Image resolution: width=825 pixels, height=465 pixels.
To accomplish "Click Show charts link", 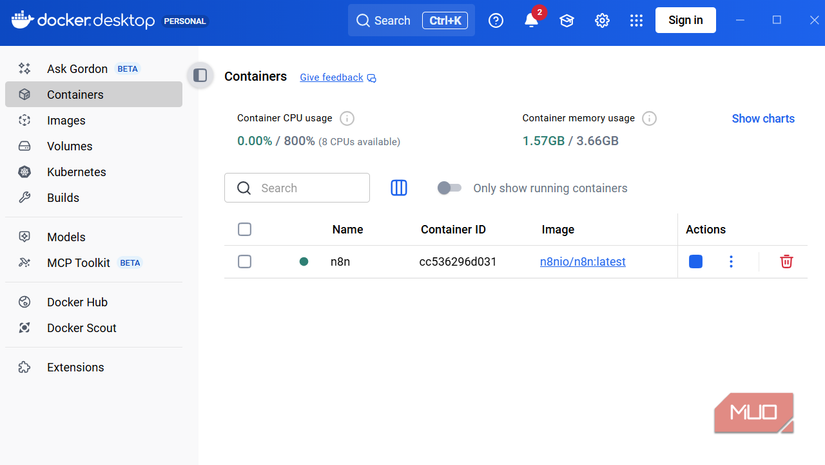I will point(763,119).
